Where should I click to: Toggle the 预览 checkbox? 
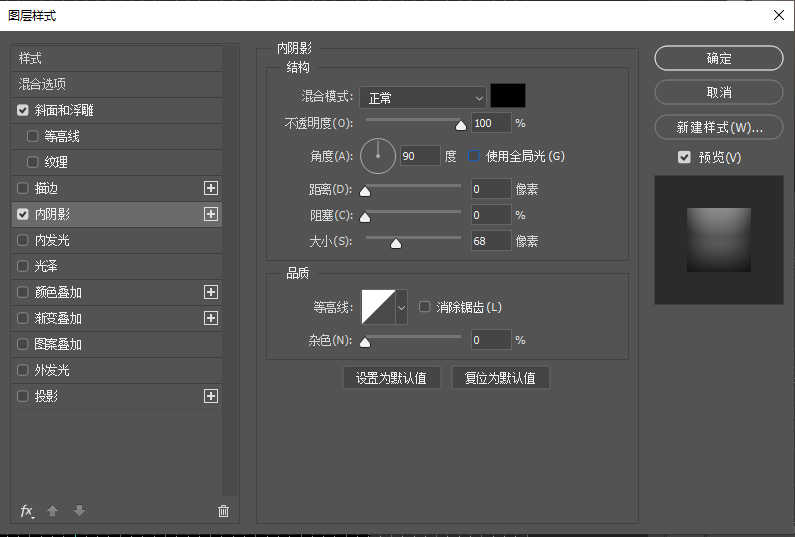[x=684, y=157]
